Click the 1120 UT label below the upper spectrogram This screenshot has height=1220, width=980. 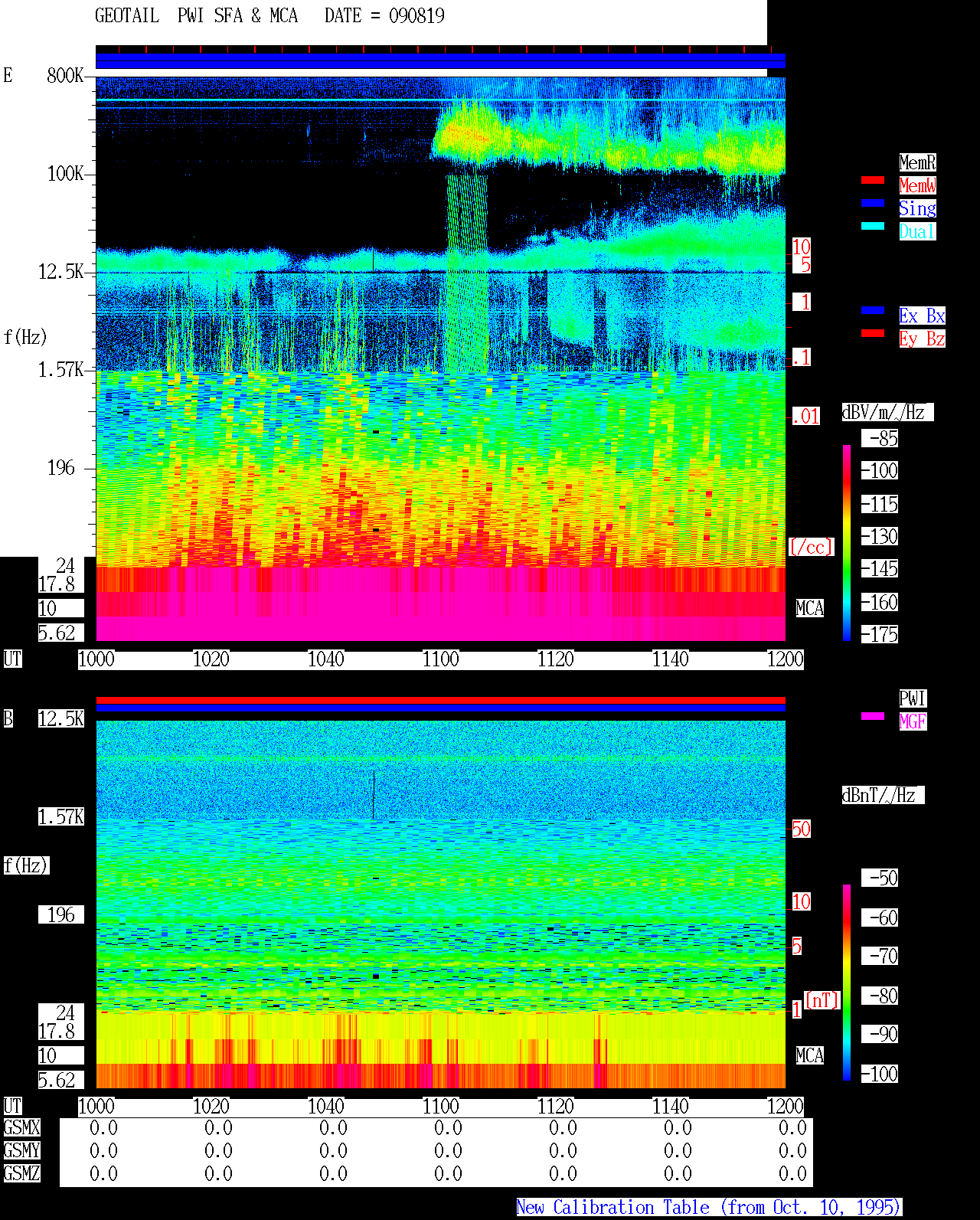[x=556, y=659]
